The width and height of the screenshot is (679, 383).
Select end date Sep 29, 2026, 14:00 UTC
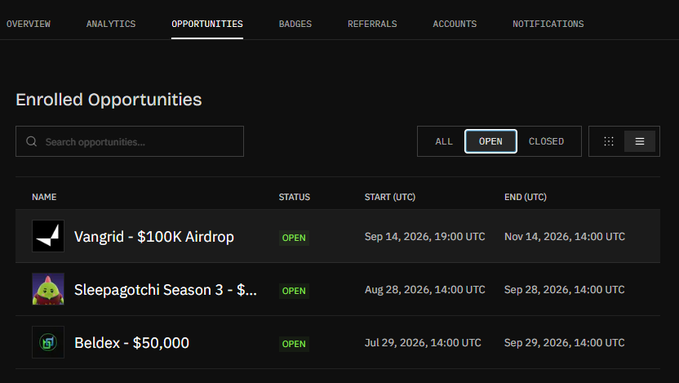pyautogui.click(x=564, y=343)
